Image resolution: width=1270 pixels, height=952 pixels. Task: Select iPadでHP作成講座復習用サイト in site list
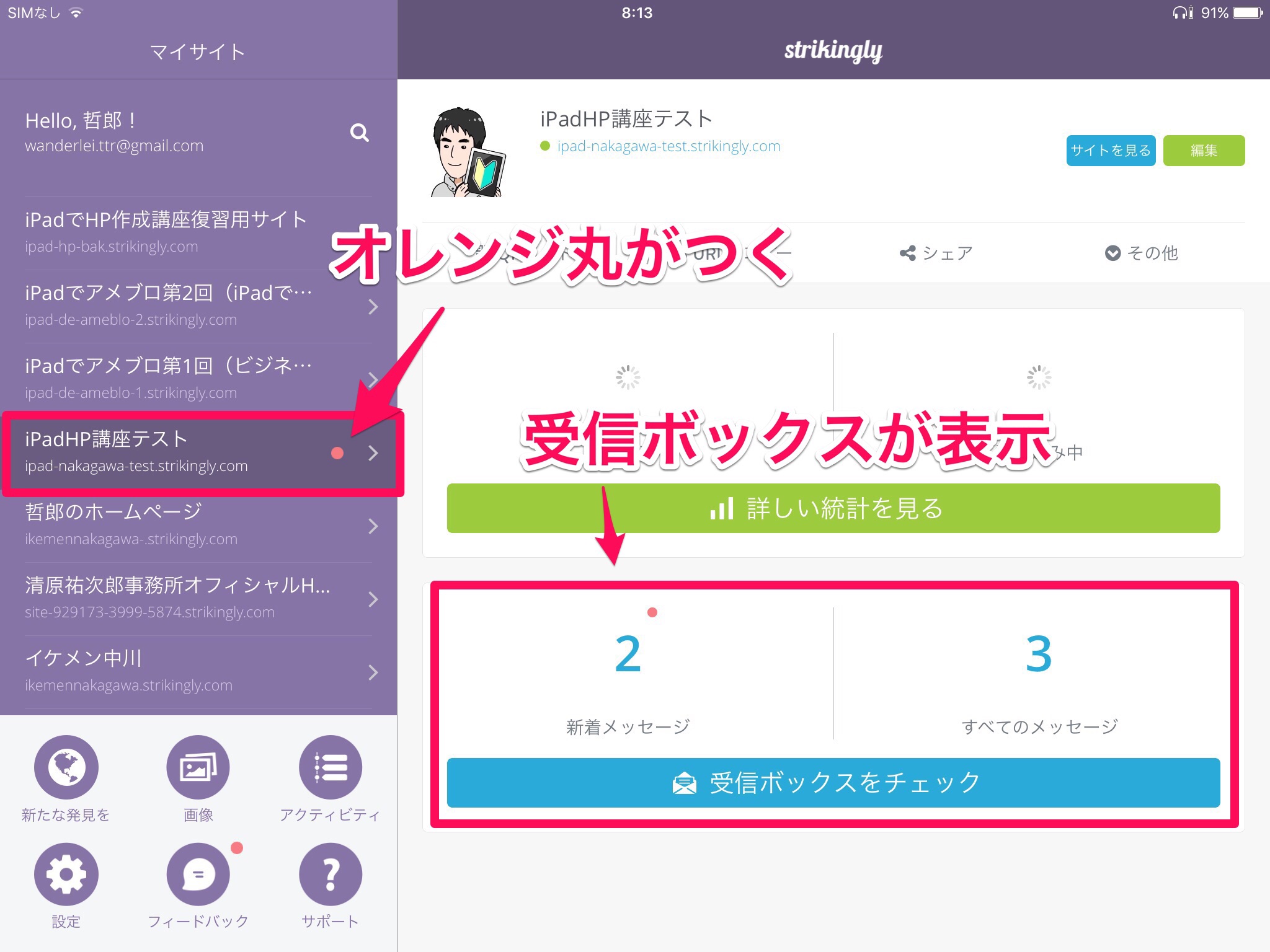pyautogui.click(x=166, y=232)
